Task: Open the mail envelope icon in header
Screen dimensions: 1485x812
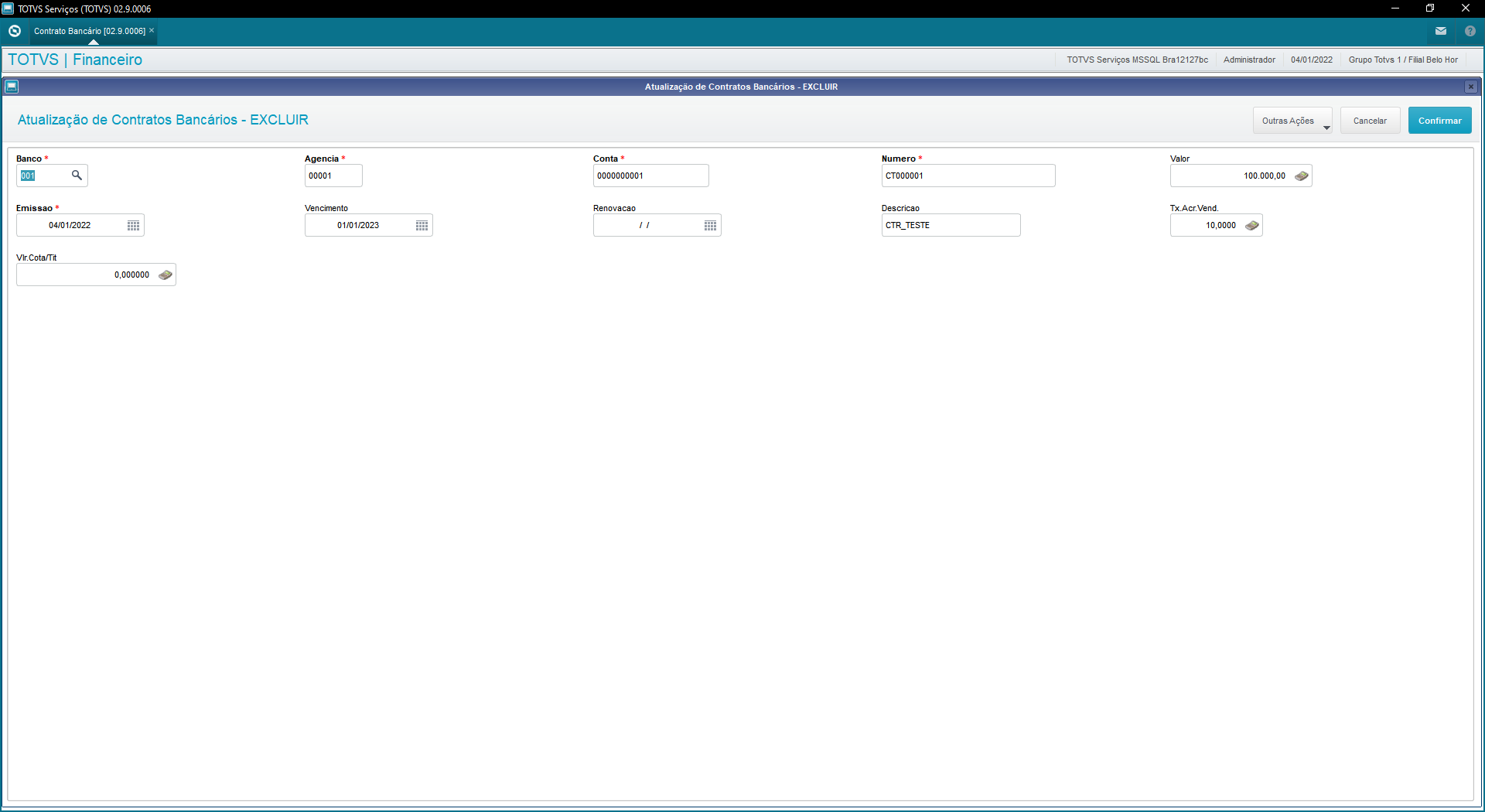Action: [x=1441, y=31]
